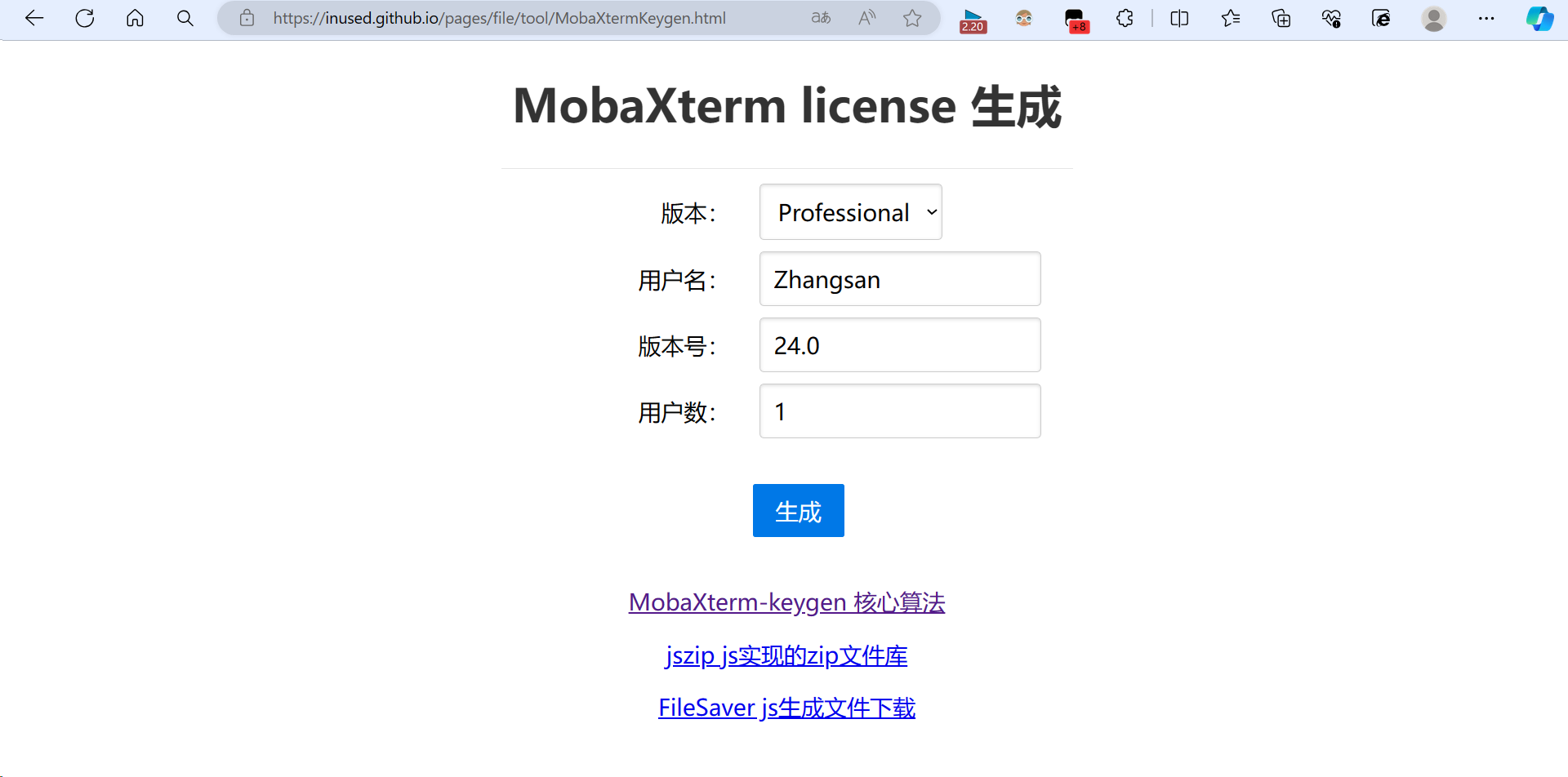Add this page to favorites with star
Image resolution: width=1568 pixels, height=777 pixels.
click(x=912, y=18)
